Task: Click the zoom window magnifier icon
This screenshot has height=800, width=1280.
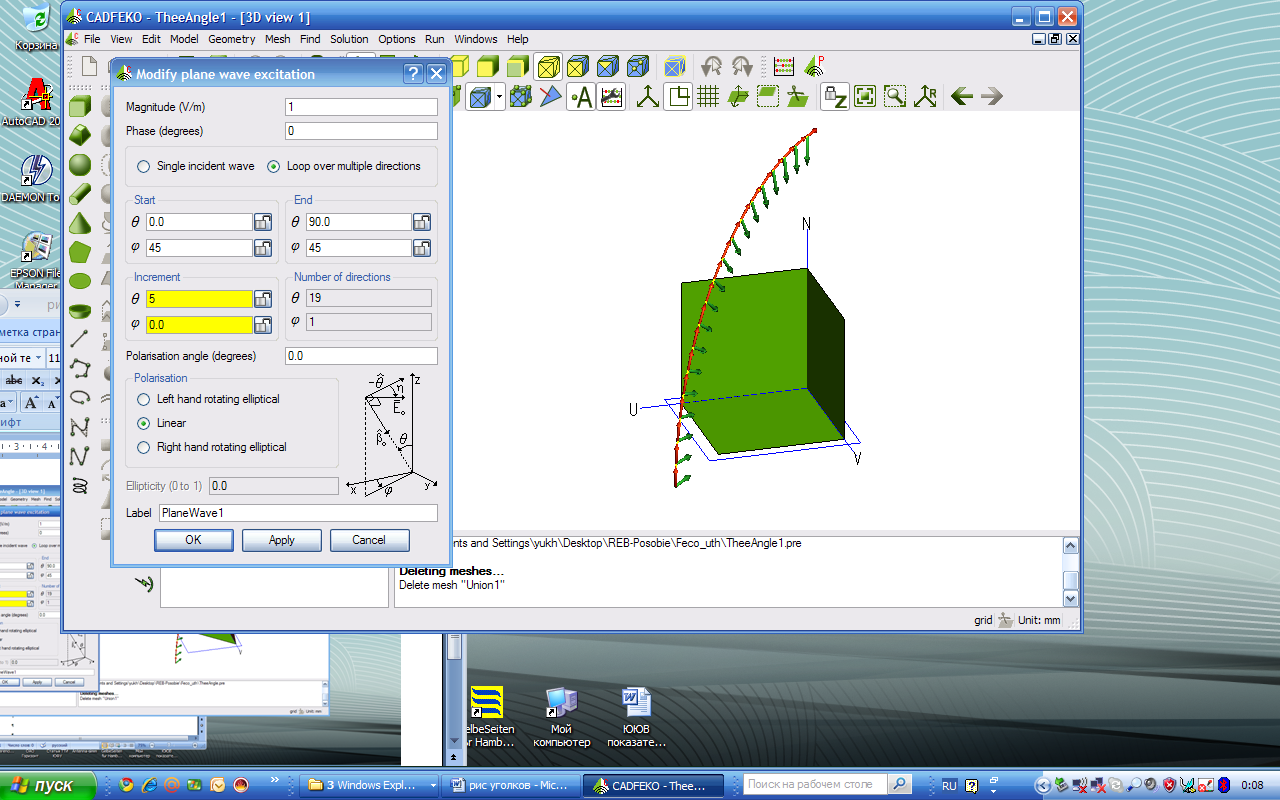Action: click(x=895, y=97)
